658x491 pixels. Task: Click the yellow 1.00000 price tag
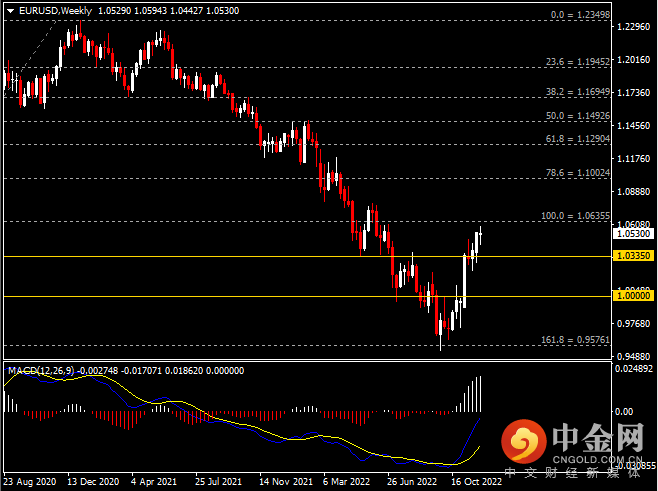pyautogui.click(x=635, y=297)
